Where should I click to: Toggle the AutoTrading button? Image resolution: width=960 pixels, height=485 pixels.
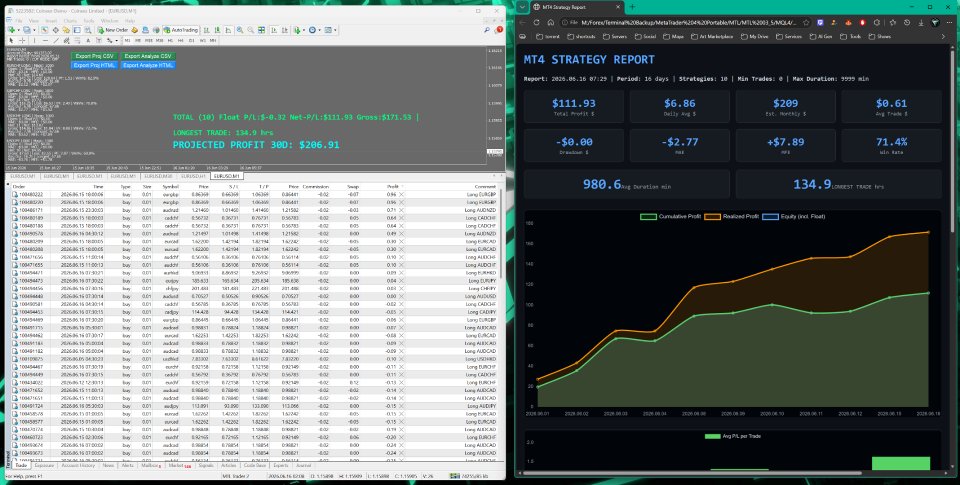click(181, 30)
